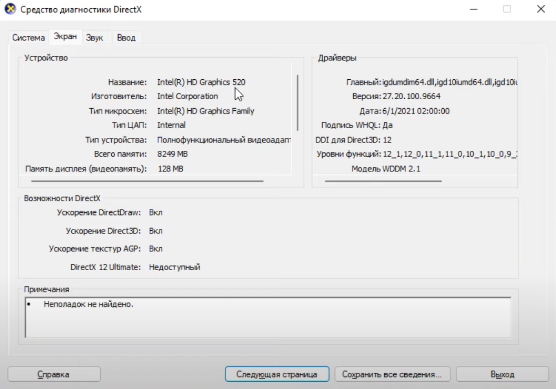Viewport: 556px width, 389px height.
Task: Click the Название: field label
Action: 127,82
